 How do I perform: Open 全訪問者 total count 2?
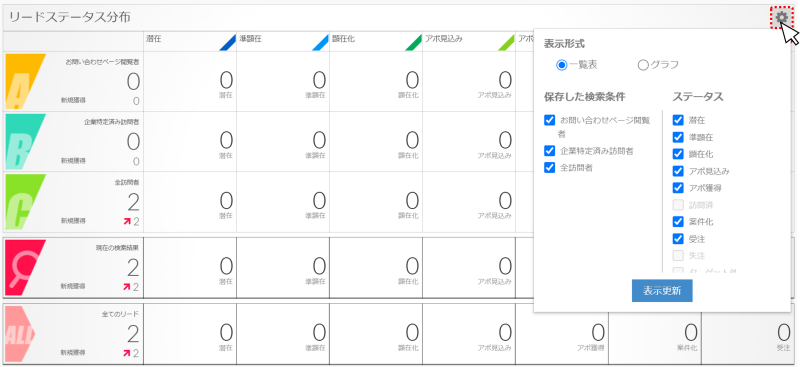click(133, 203)
